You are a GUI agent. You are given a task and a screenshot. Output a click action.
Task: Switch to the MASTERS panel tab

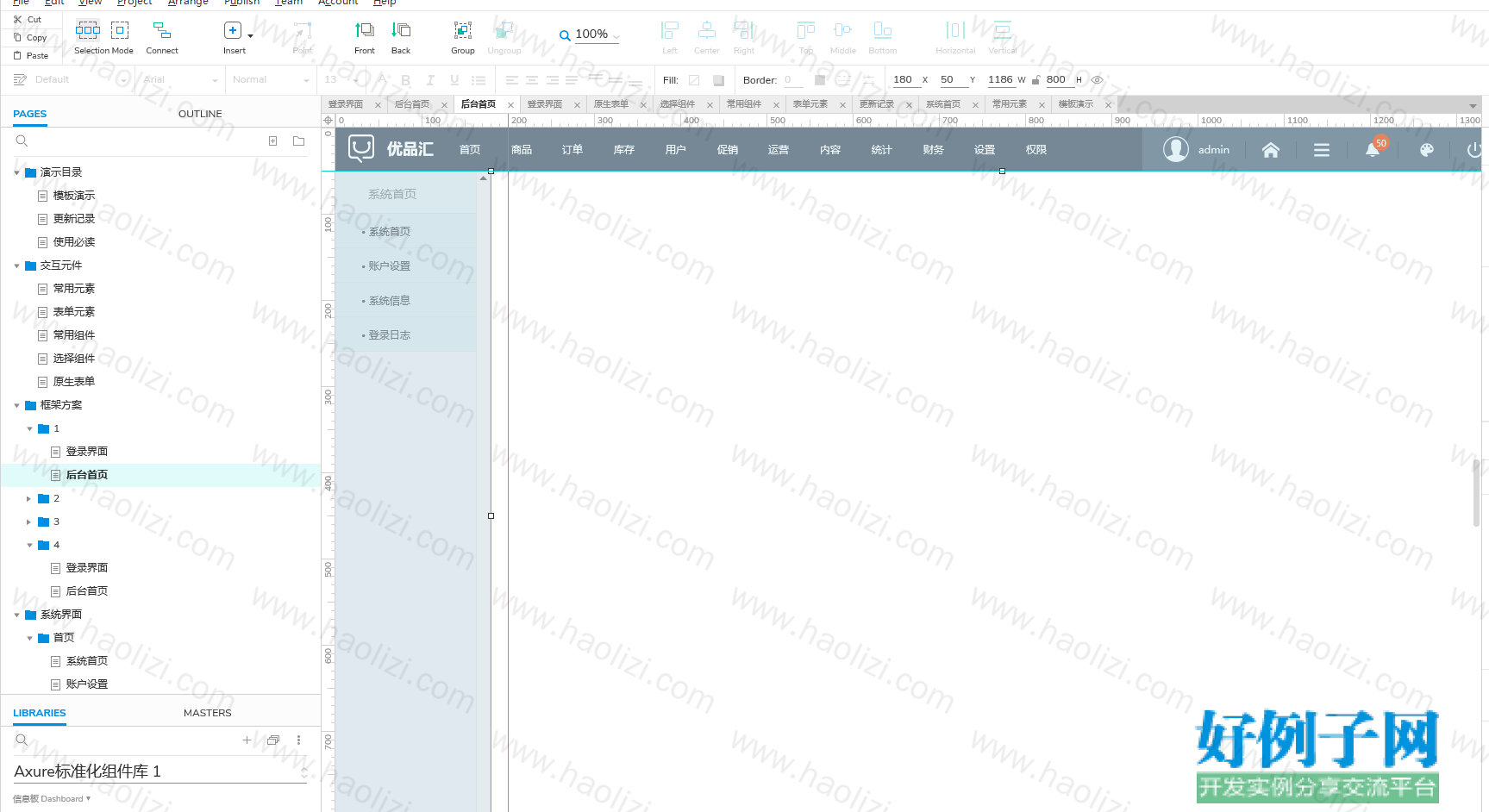(x=208, y=713)
